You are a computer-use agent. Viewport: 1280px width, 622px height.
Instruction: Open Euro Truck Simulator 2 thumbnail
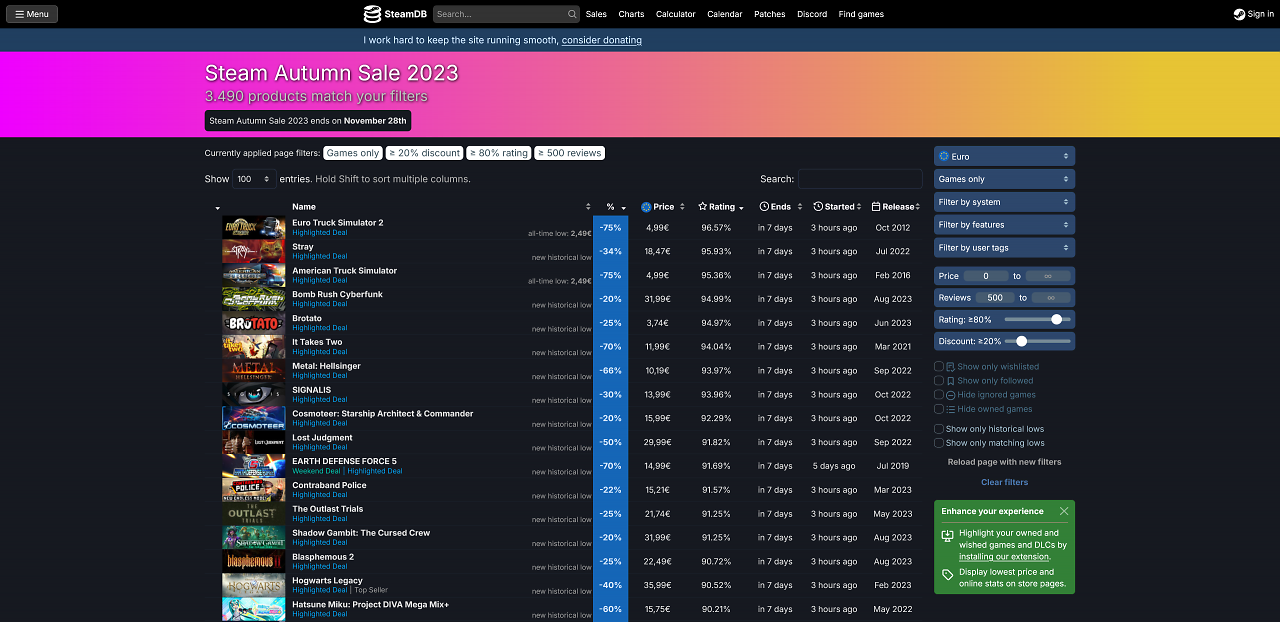pyautogui.click(x=254, y=227)
